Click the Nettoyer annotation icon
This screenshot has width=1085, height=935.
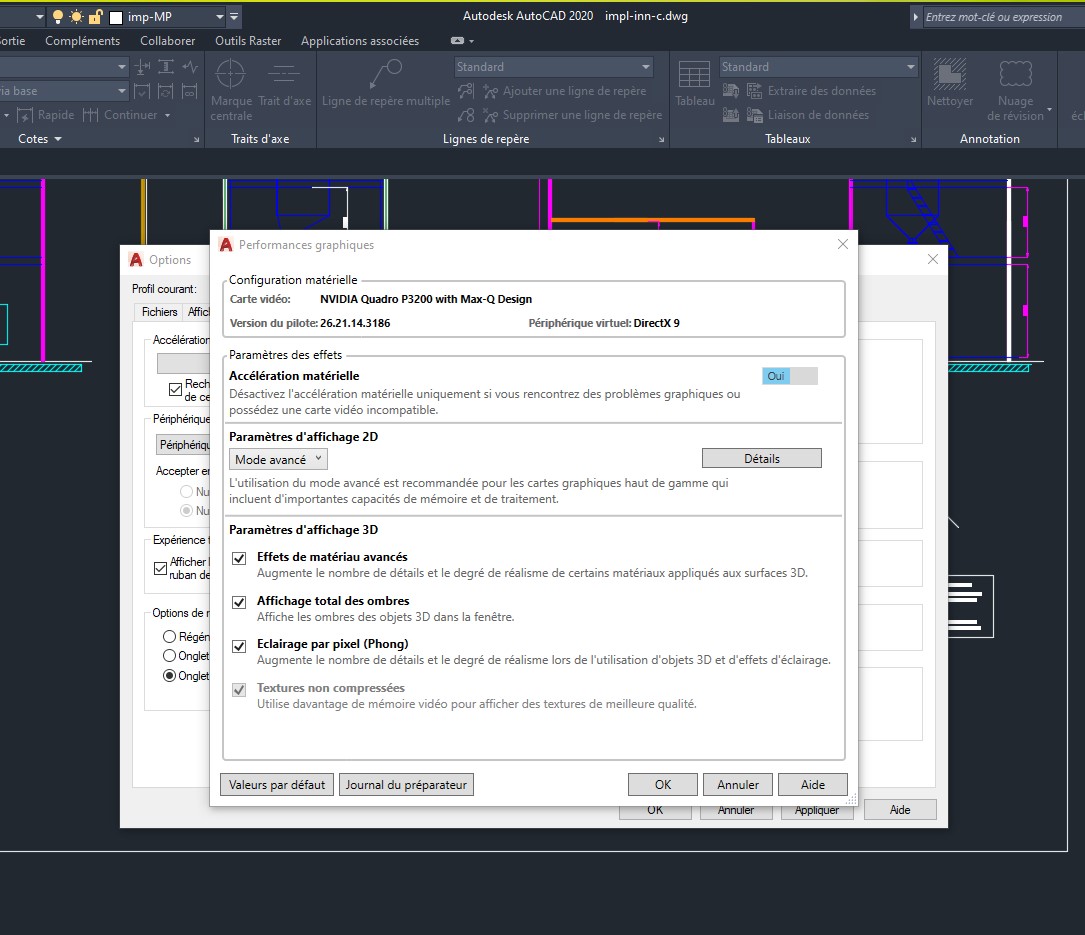(949, 76)
